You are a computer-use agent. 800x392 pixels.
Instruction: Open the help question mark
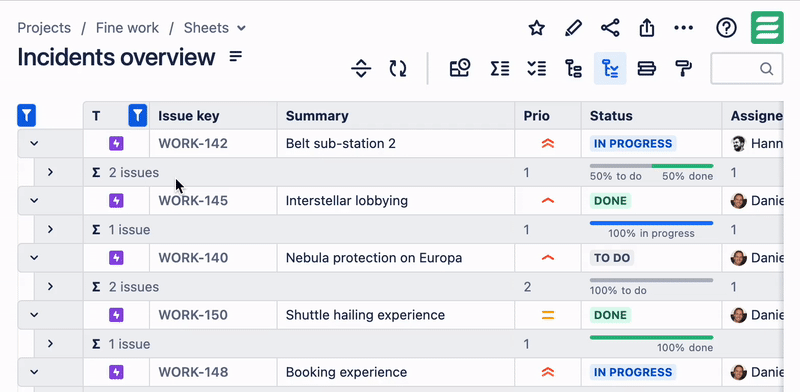pos(727,28)
